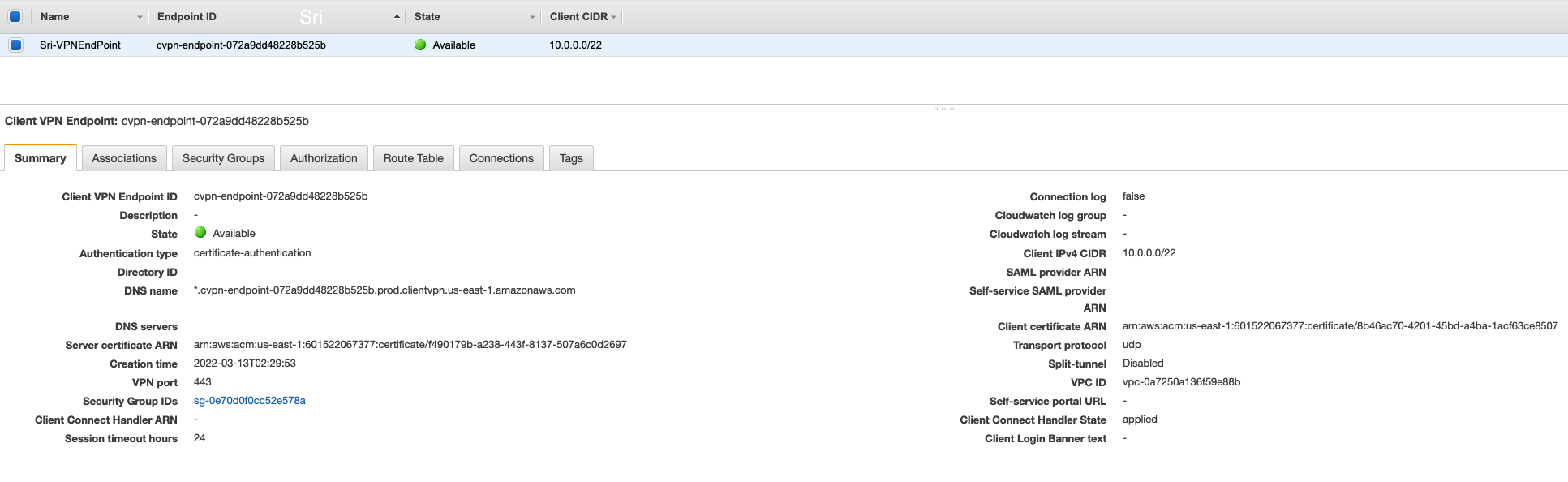
Task: Open the Name column dropdown arrow
Action: [140, 17]
